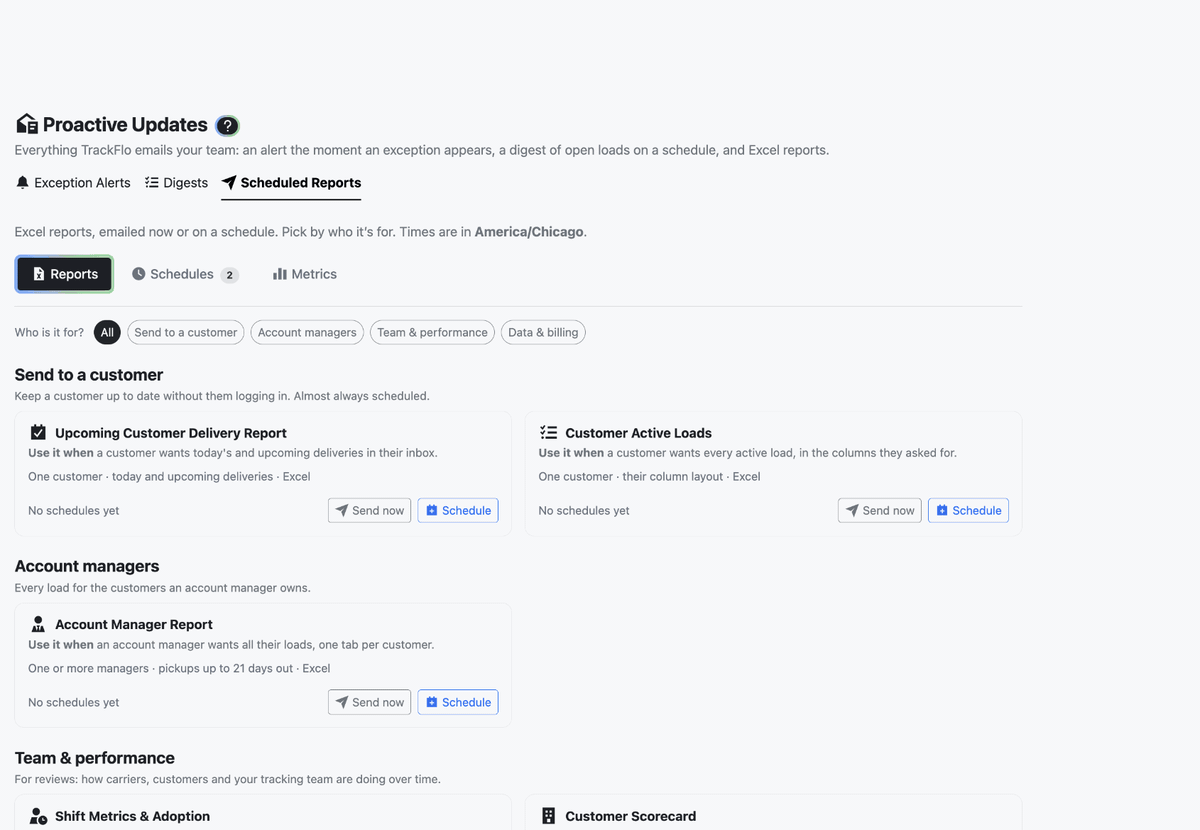Select the All filter chip
1200x830 pixels.
[107, 332]
